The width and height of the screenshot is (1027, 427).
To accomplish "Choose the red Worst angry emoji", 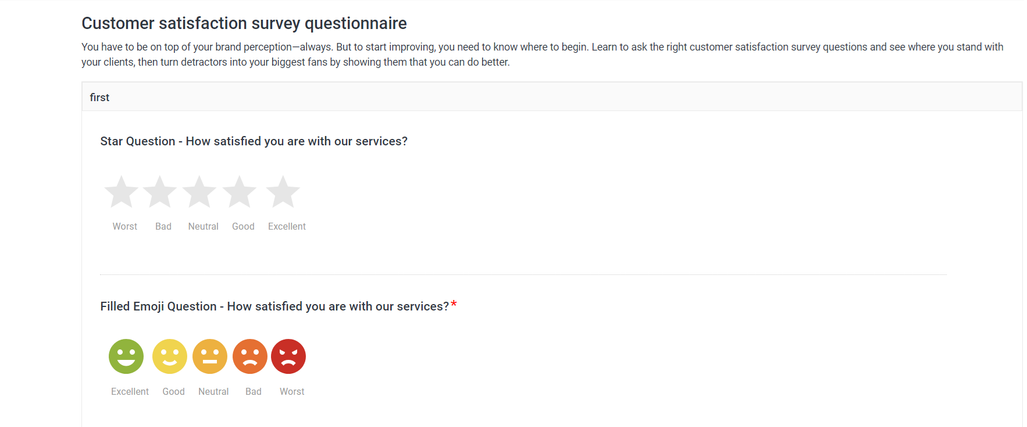I will pyautogui.click(x=289, y=356).
